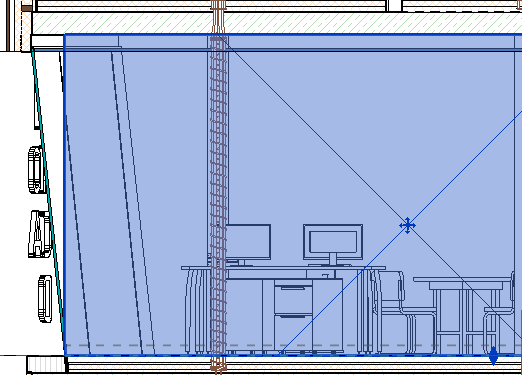Select the top exterior wall fixture
Viewport: 522px width, 375px height.
[36, 170]
